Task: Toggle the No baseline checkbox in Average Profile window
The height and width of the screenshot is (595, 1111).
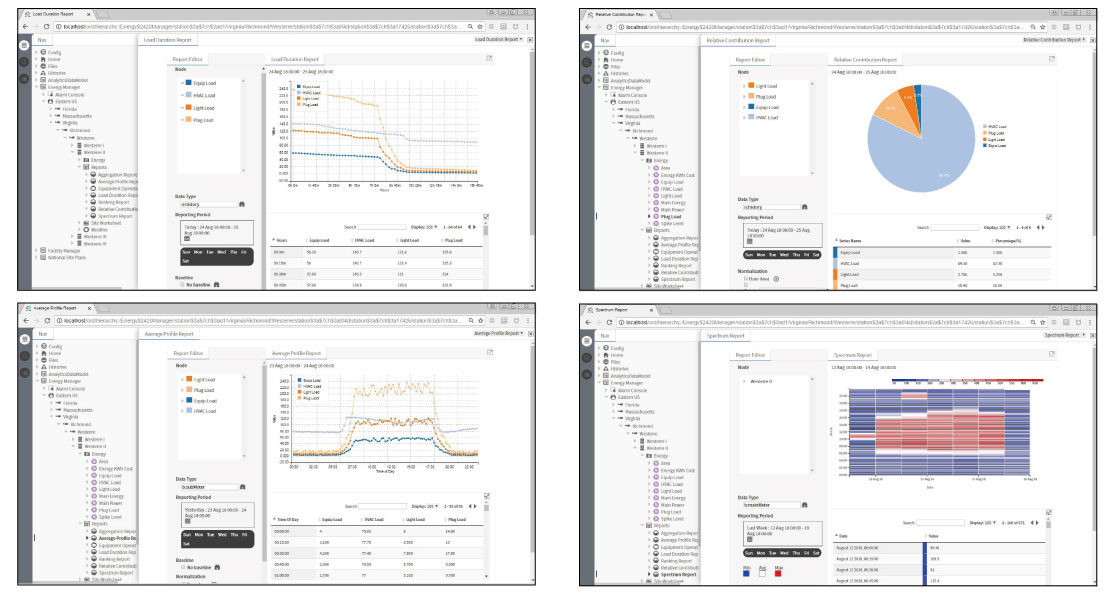Action: 183,567
